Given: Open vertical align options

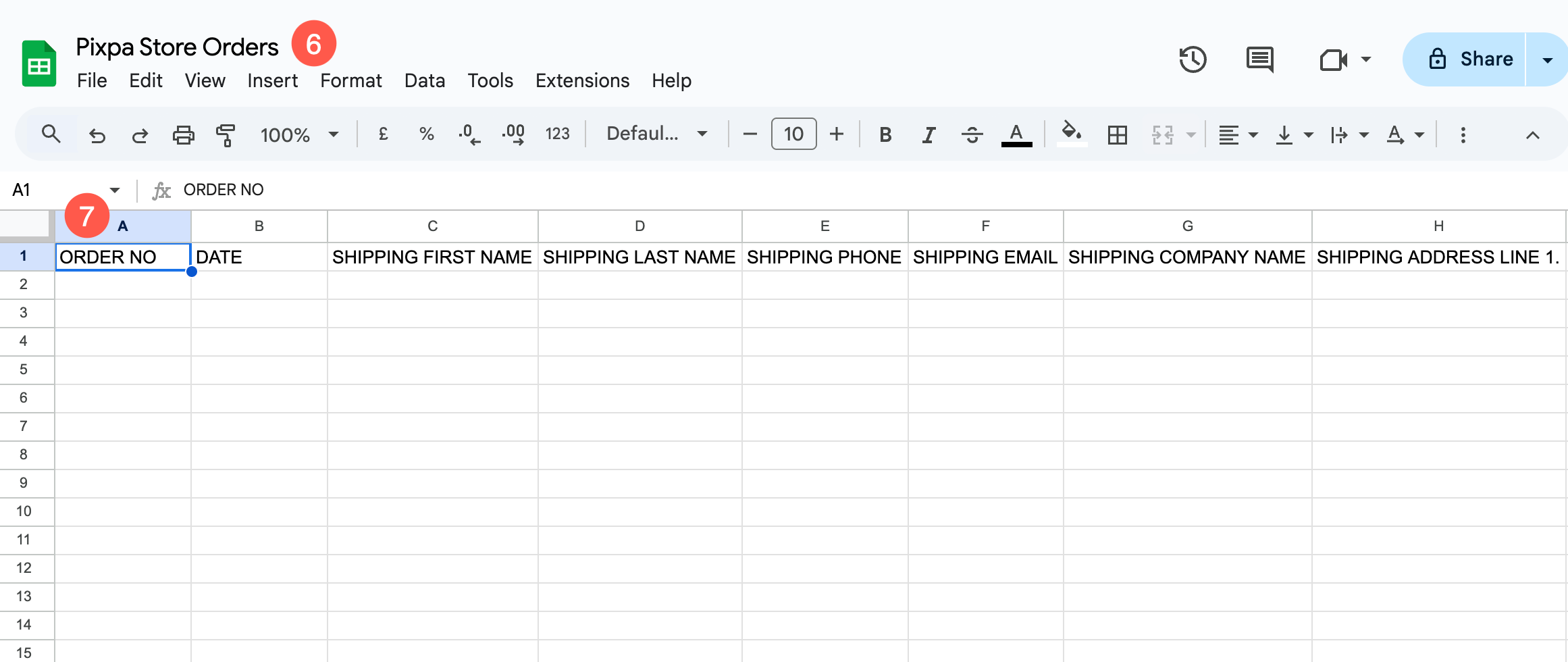Looking at the screenshot, I should click(1293, 135).
